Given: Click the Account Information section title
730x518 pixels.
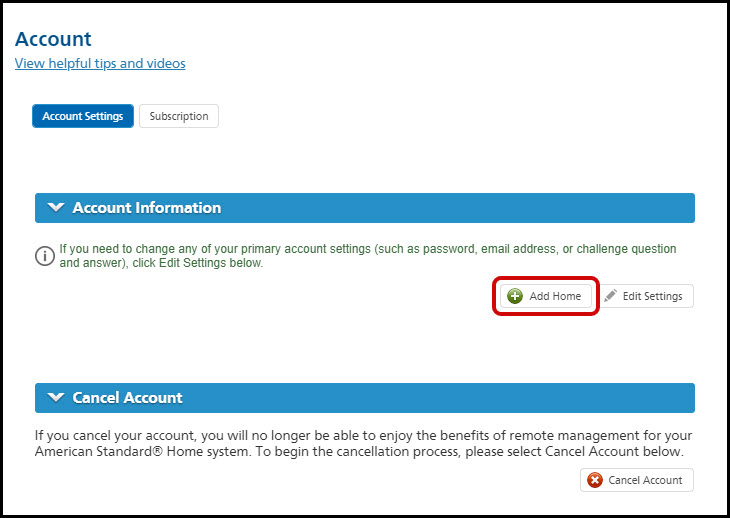Looking at the screenshot, I should (147, 208).
